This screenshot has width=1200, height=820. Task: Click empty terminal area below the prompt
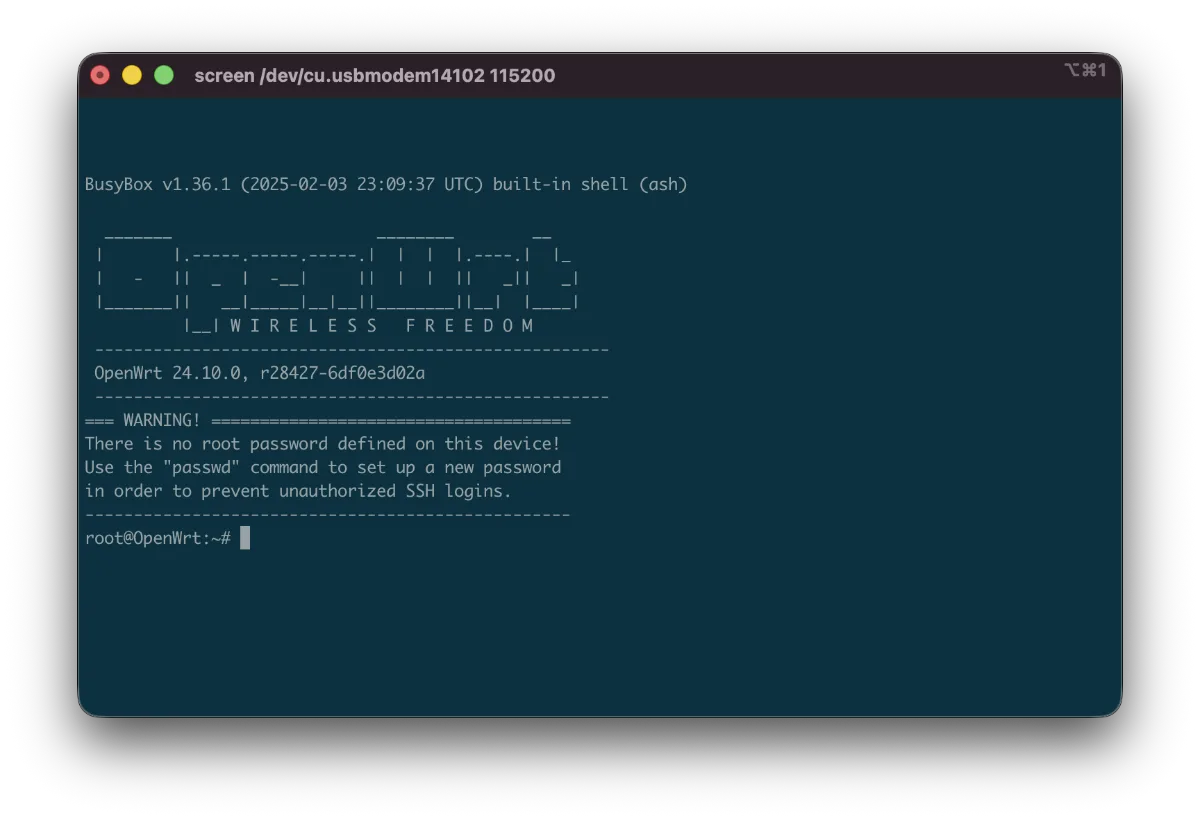point(600,630)
